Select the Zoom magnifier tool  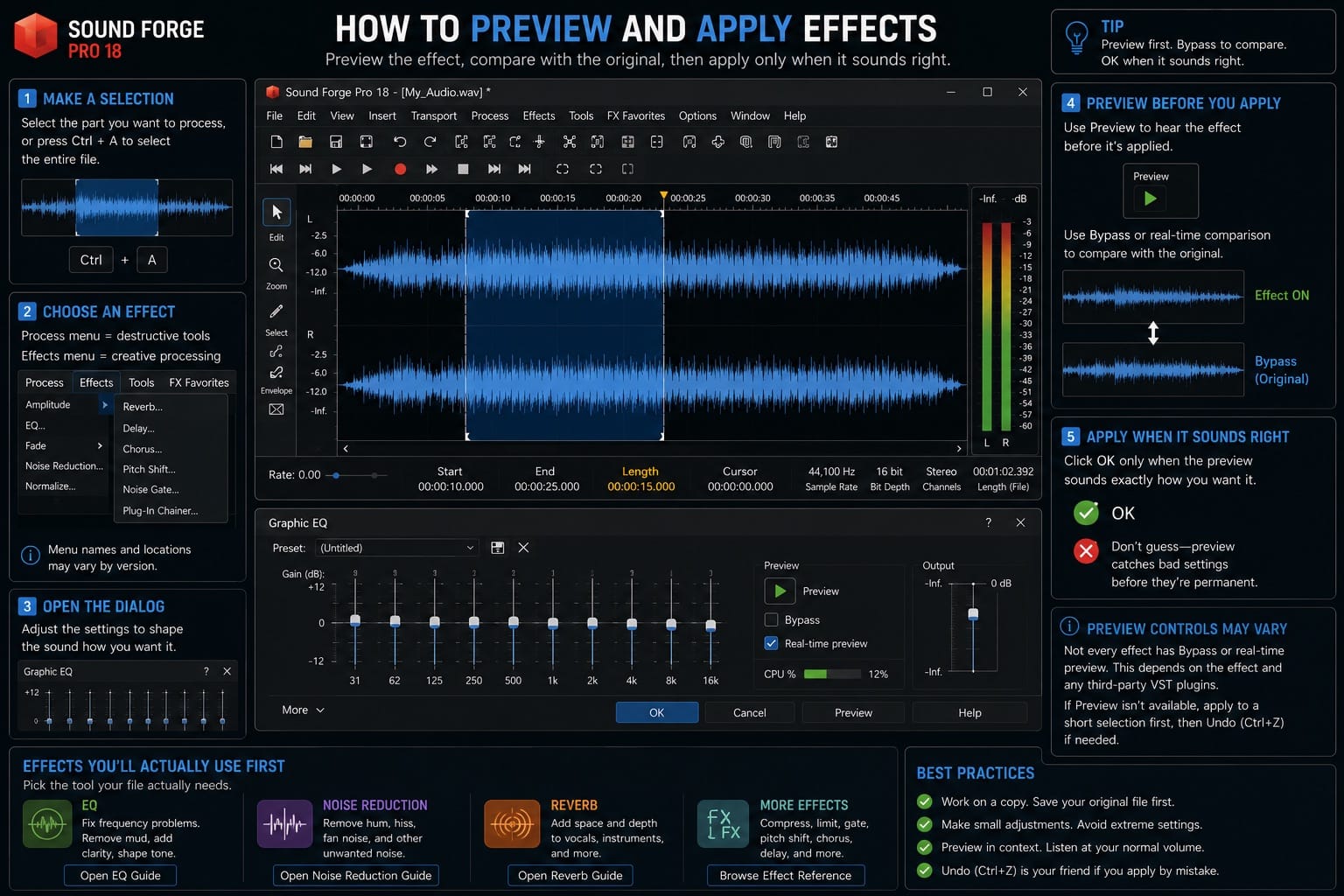tap(276, 265)
